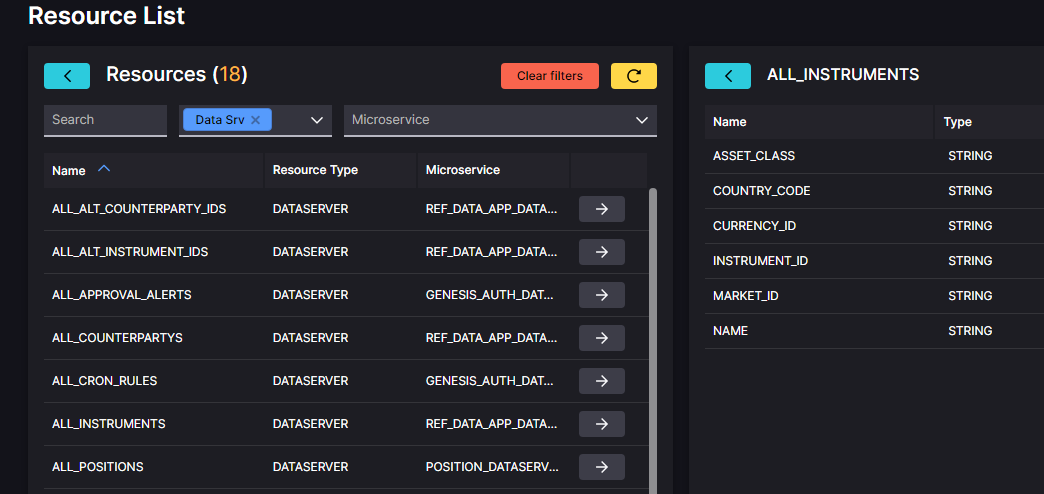This screenshot has height=494, width=1044.
Task: Toggle ascending sort arrow on Name column
Action: point(104,169)
